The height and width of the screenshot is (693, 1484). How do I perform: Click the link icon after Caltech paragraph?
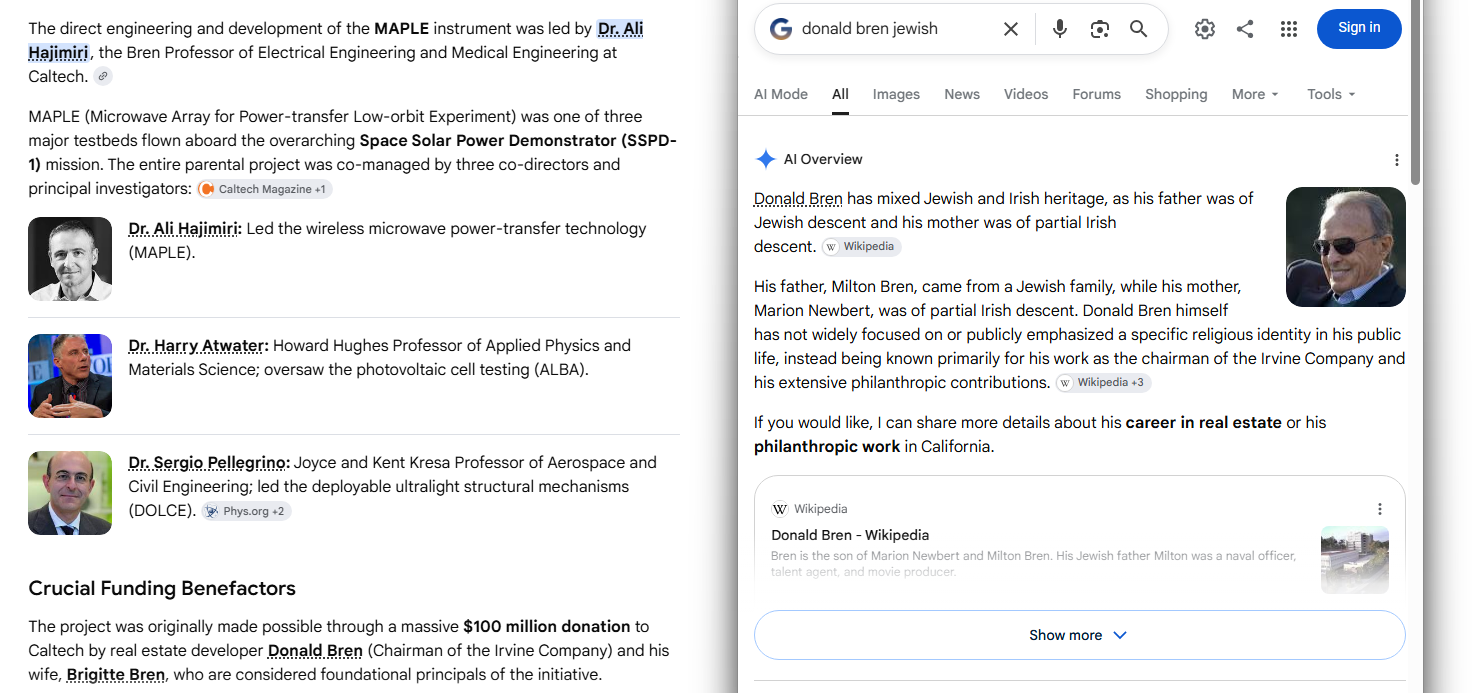(x=103, y=76)
